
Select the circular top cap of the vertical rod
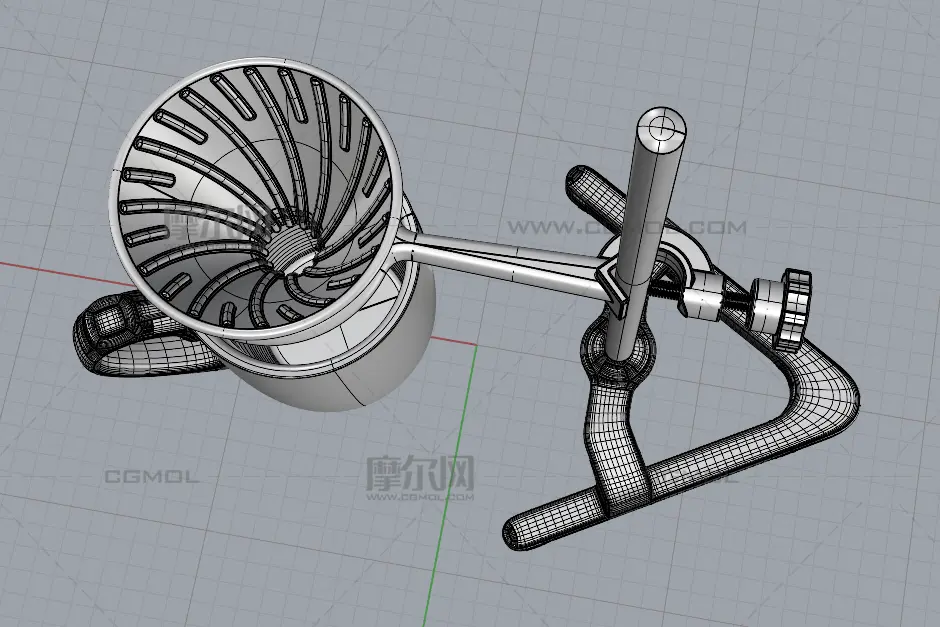pos(662,127)
